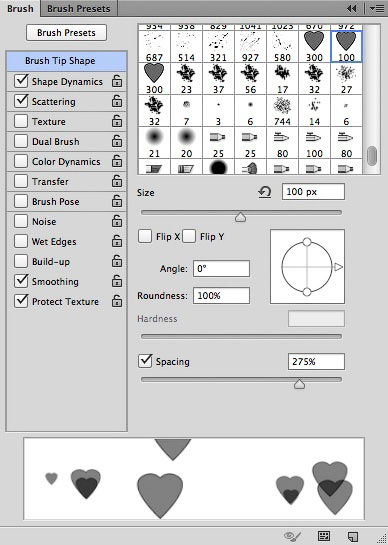Open Scattering settings label
Screen dimensions: 388x545
(x=54, y=101)
